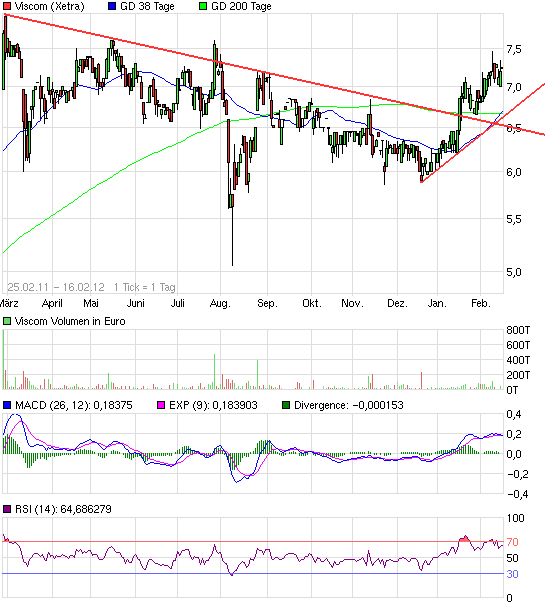Click the GD 200 Tage legend text
This screenshot has height=606, width=545.
241,6
